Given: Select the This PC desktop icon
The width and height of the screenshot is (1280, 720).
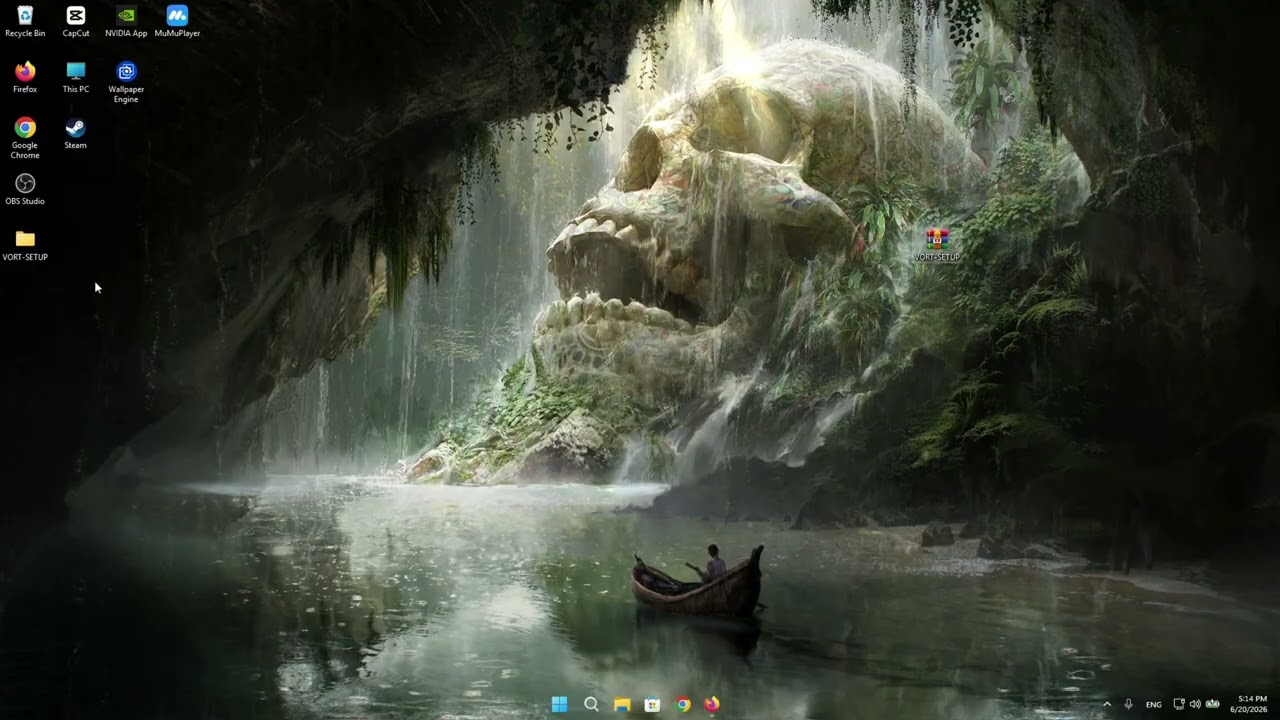Looking at the screenshot, I should 76,77.
